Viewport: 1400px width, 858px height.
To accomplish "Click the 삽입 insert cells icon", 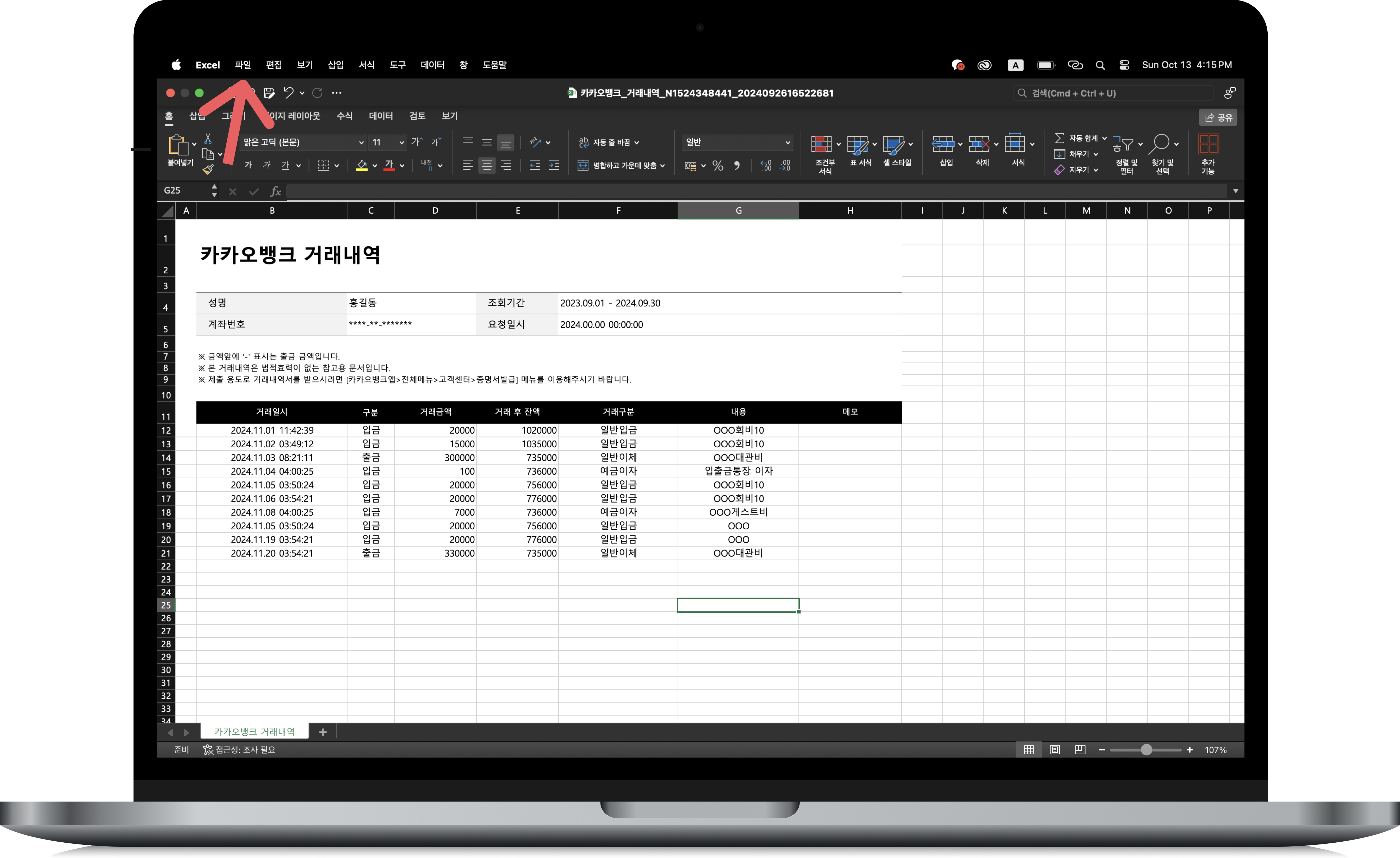I will coord(943,144).
